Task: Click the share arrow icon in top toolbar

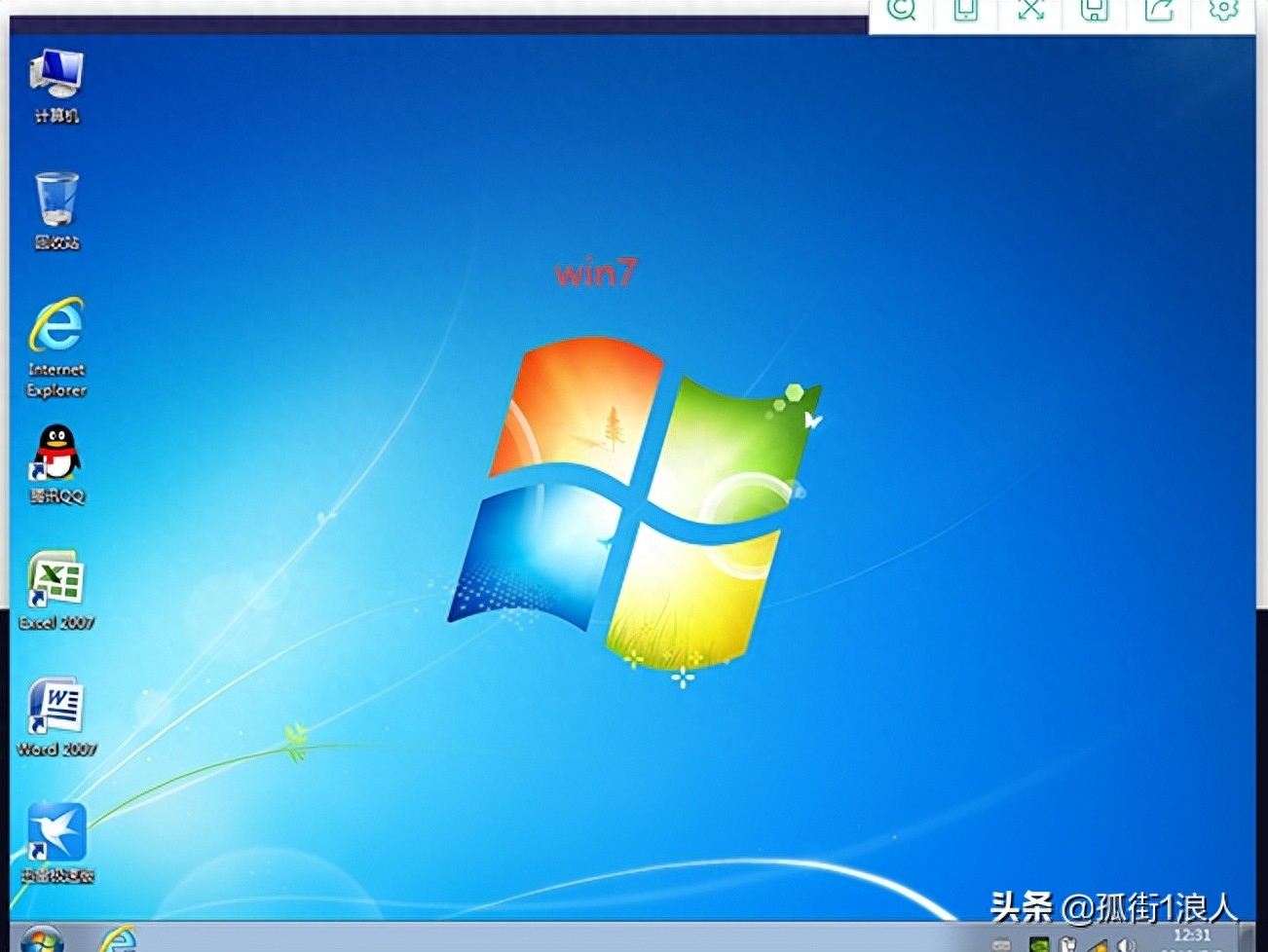Action: [x=1159, y=11]
